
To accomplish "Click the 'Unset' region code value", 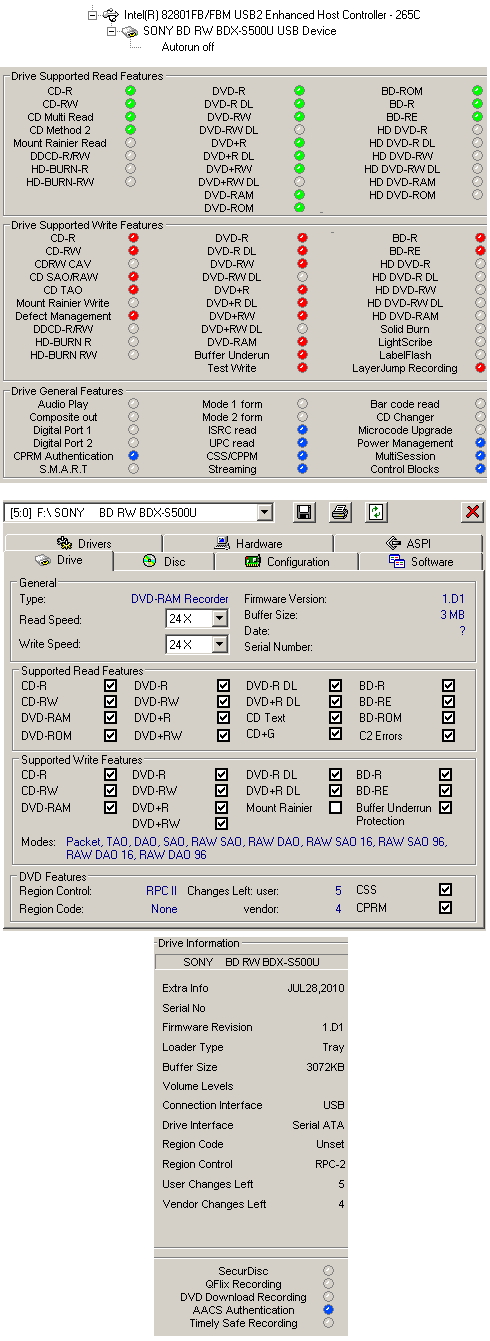I will (x=329, y=1144).
